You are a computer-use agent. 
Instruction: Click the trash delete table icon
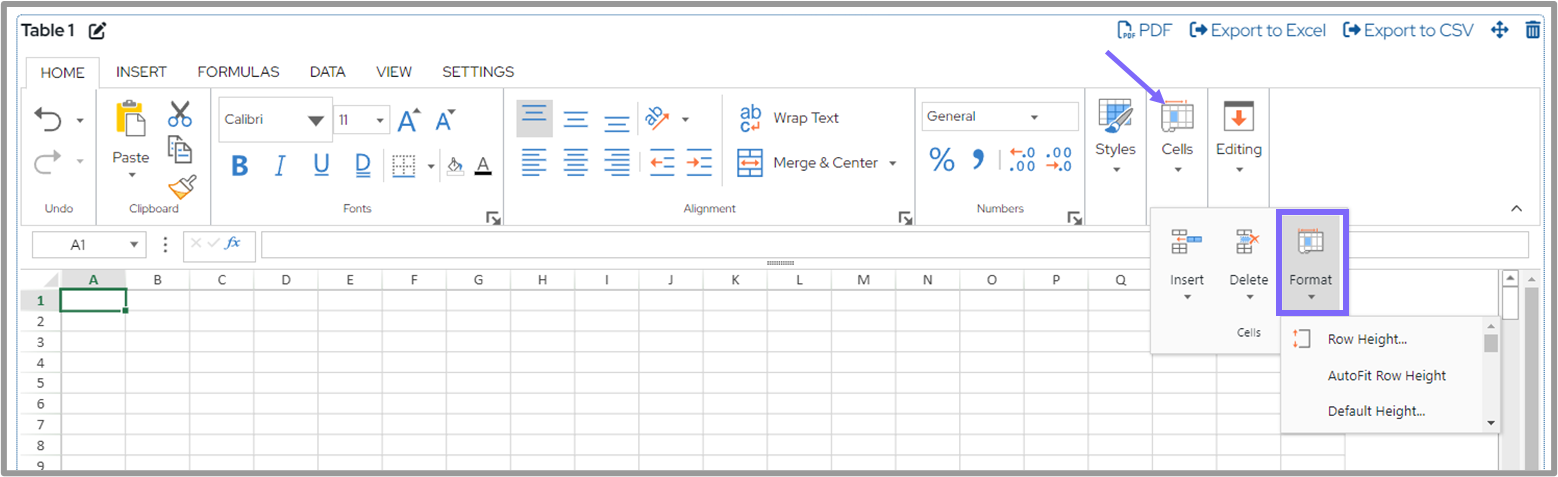click(1532, 30)
